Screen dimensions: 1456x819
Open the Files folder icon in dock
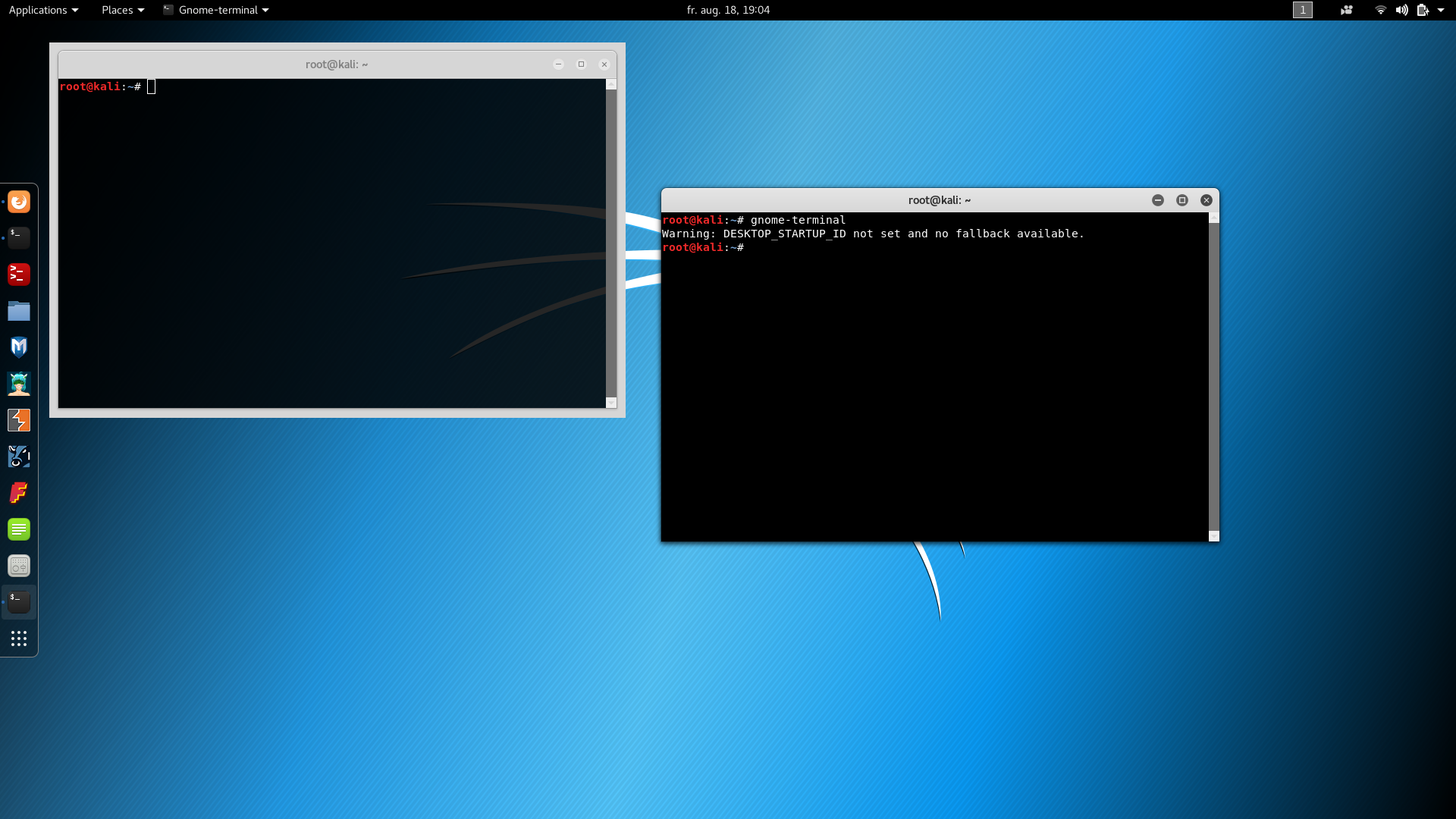point(19,311)
